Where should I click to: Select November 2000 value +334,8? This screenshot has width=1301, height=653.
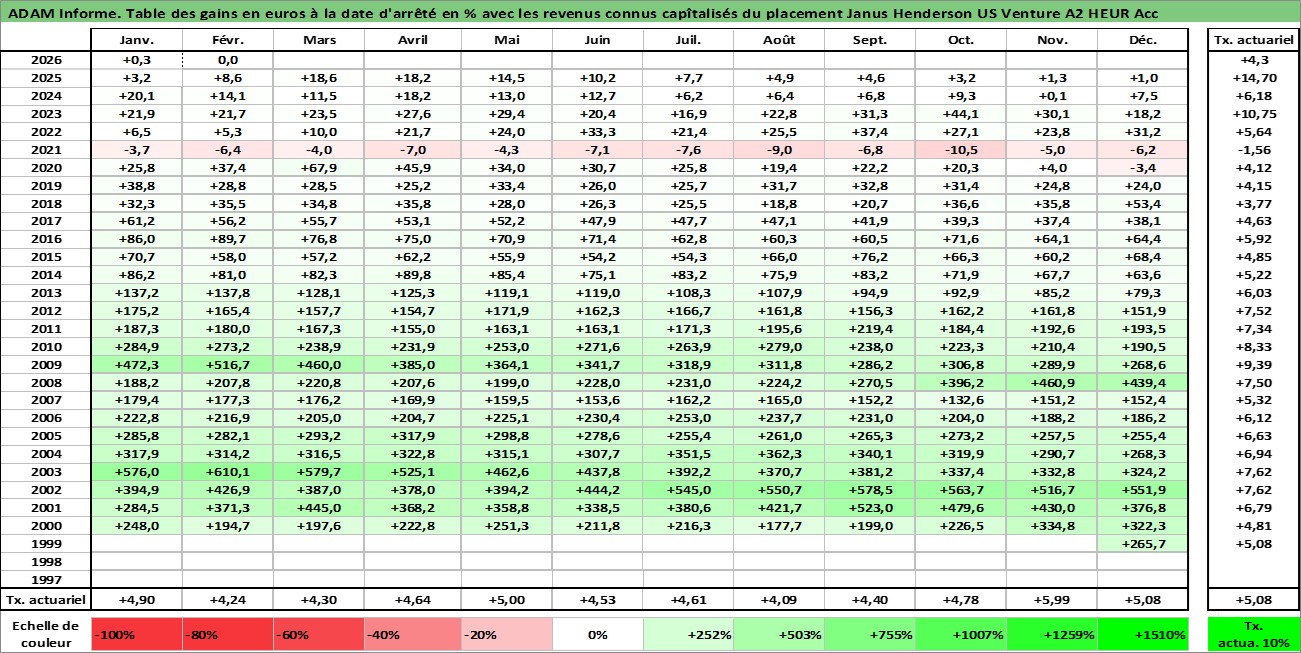(1051, 526)
